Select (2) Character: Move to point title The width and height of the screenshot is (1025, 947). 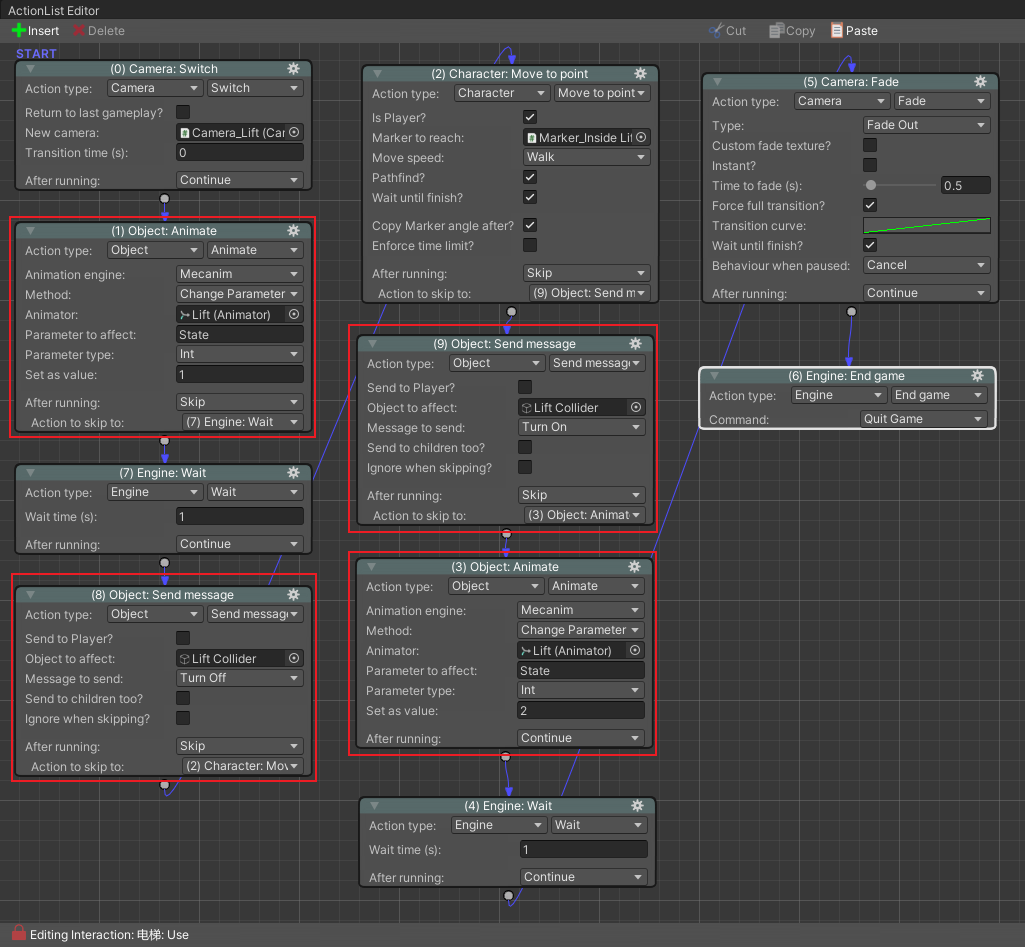(509, 74)
